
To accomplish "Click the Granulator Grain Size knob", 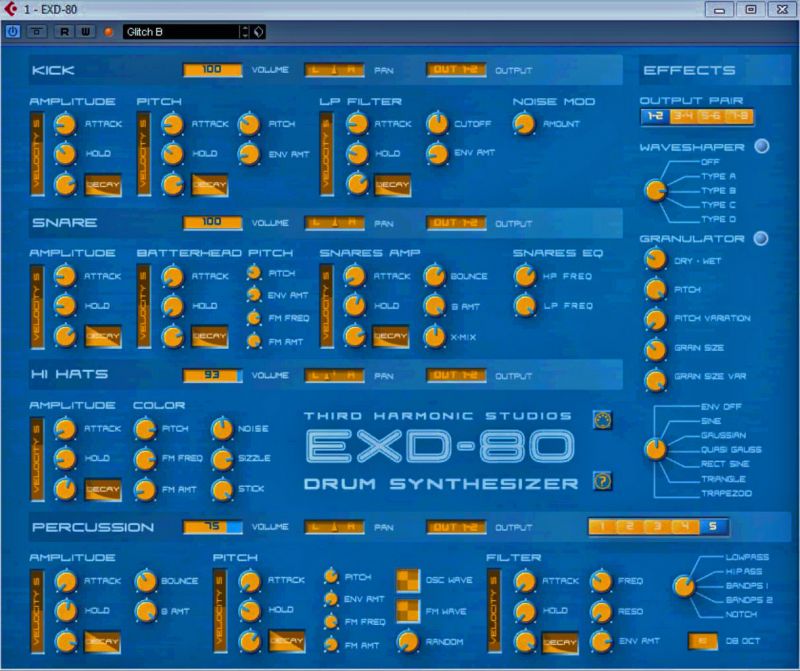I will tap(656, 350).
